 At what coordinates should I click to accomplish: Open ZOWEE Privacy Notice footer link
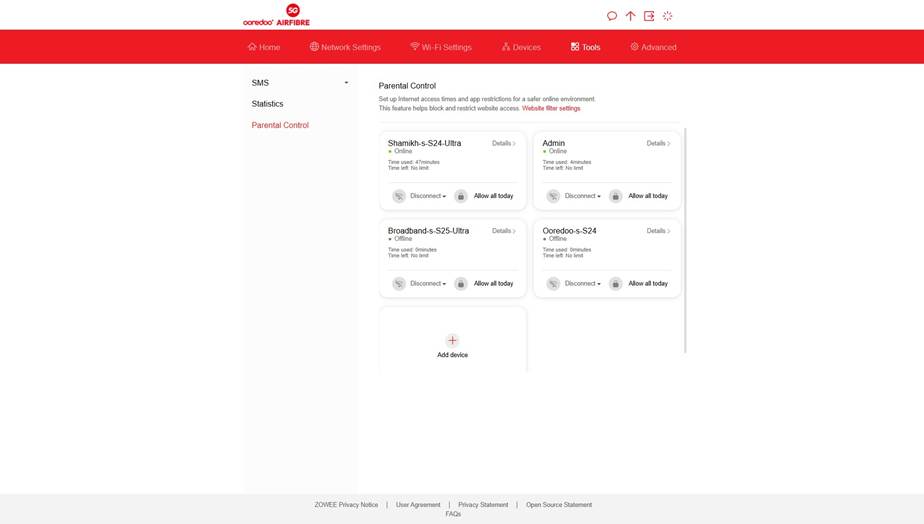(346, 505)
